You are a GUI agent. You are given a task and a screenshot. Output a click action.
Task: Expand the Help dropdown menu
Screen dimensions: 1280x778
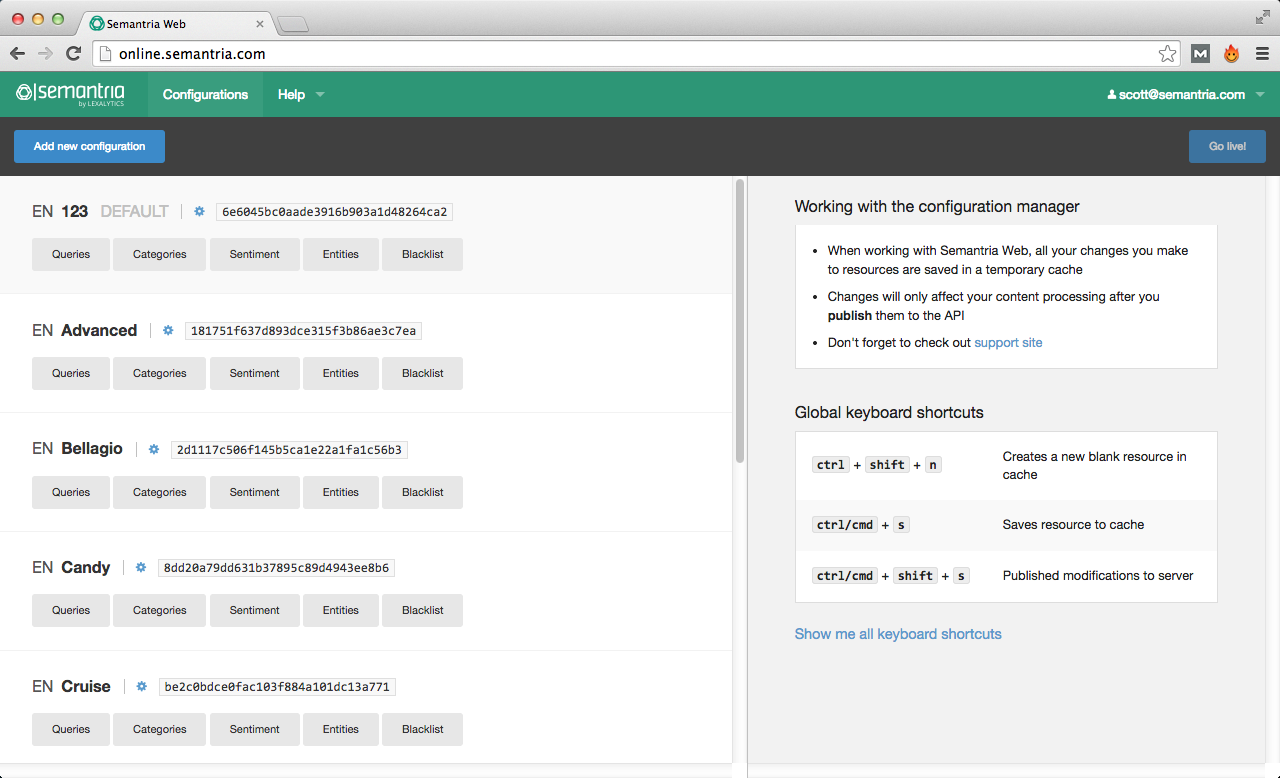299,94
